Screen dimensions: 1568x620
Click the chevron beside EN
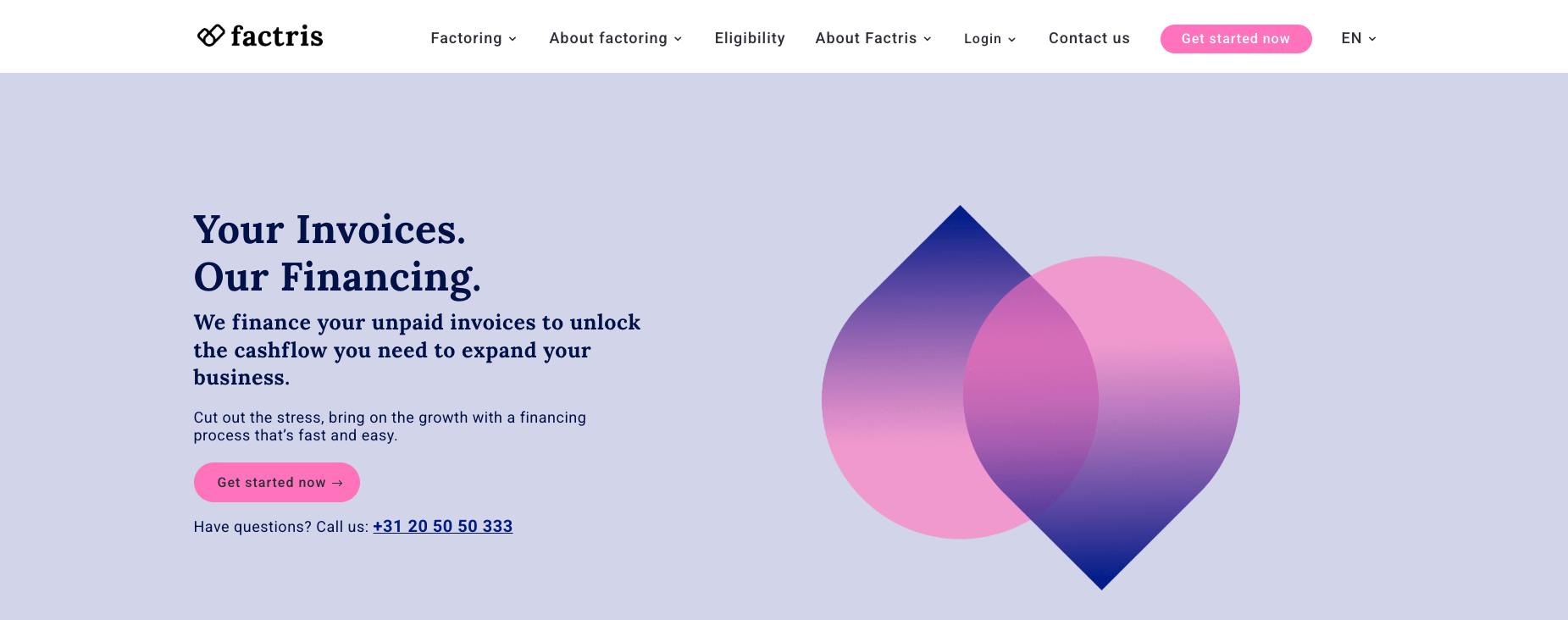tap(1372, 39)
